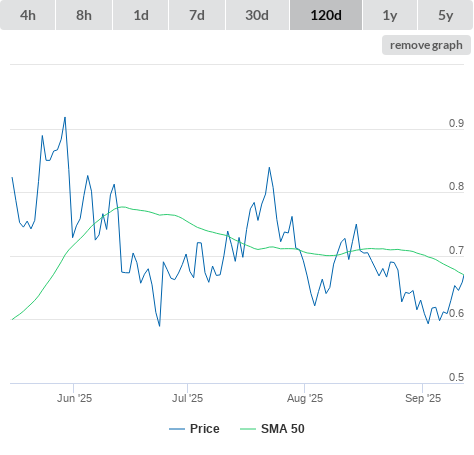The width and height of the screenshot is (474, 455).
Task: Click the green SMA 50 legend line marker
Action: [x=248, y=429]
